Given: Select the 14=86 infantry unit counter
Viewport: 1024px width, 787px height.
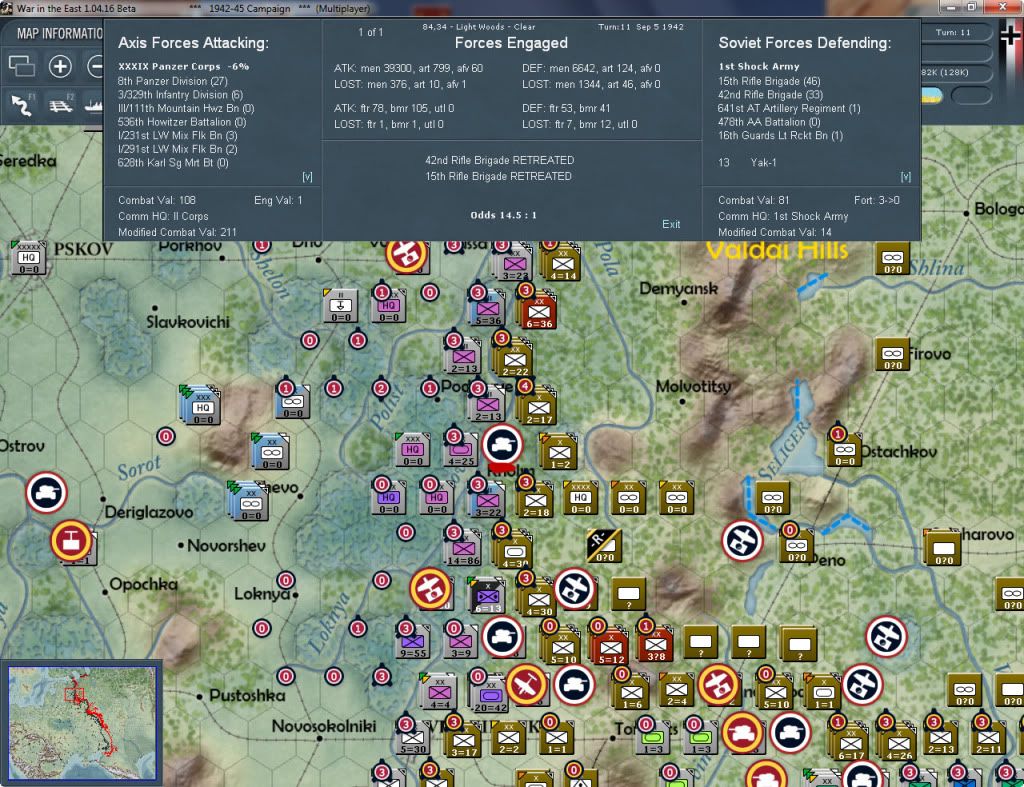Looking at the screenshot, I should 464,549.
